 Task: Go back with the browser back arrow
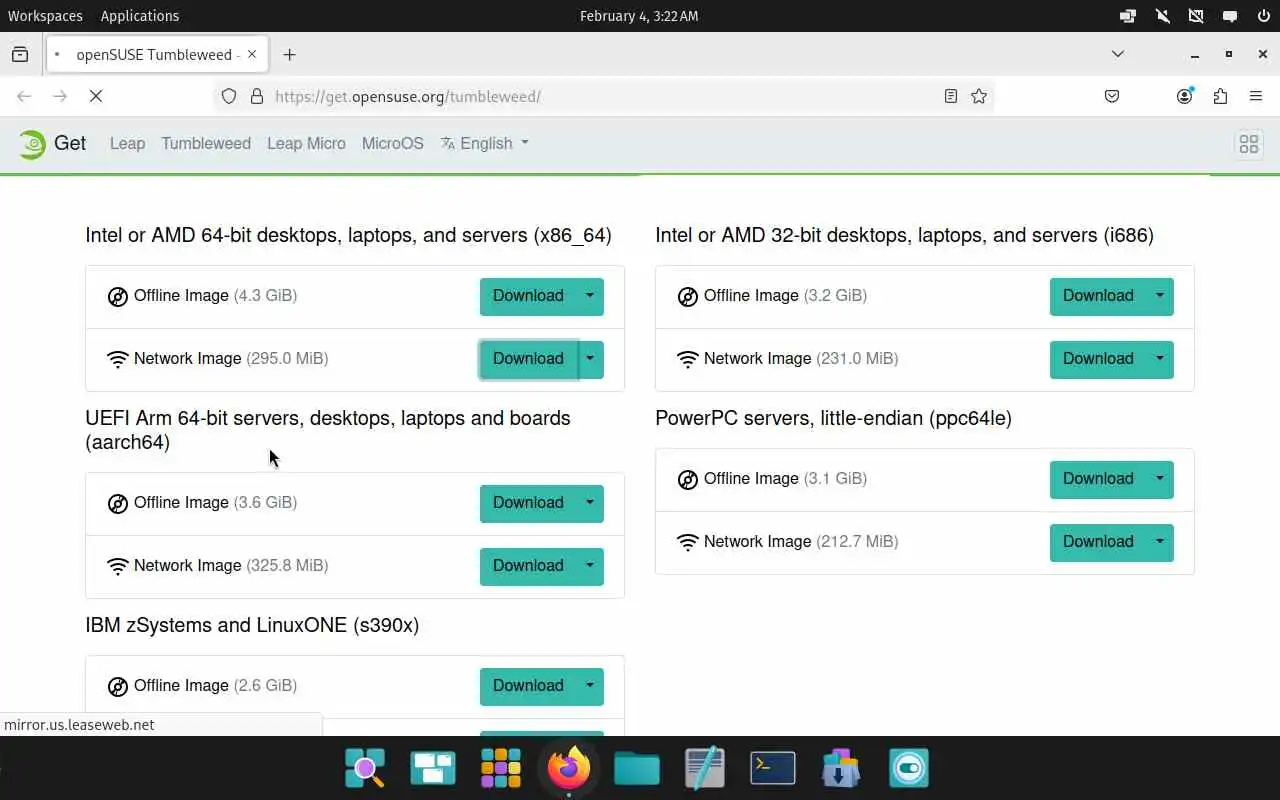point(24,96)
